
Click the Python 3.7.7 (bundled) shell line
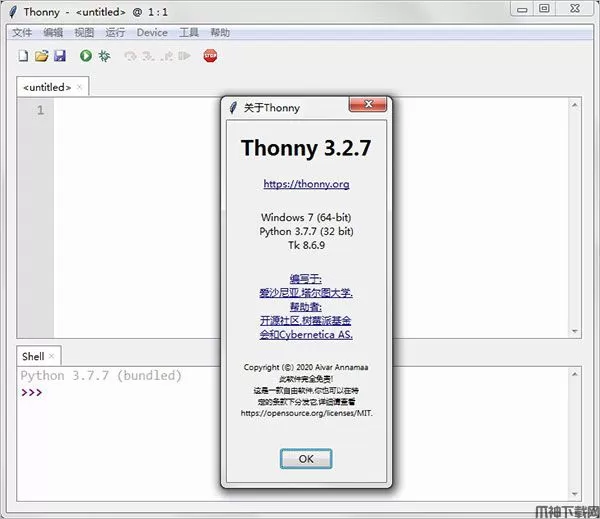[x=101, y=375]
